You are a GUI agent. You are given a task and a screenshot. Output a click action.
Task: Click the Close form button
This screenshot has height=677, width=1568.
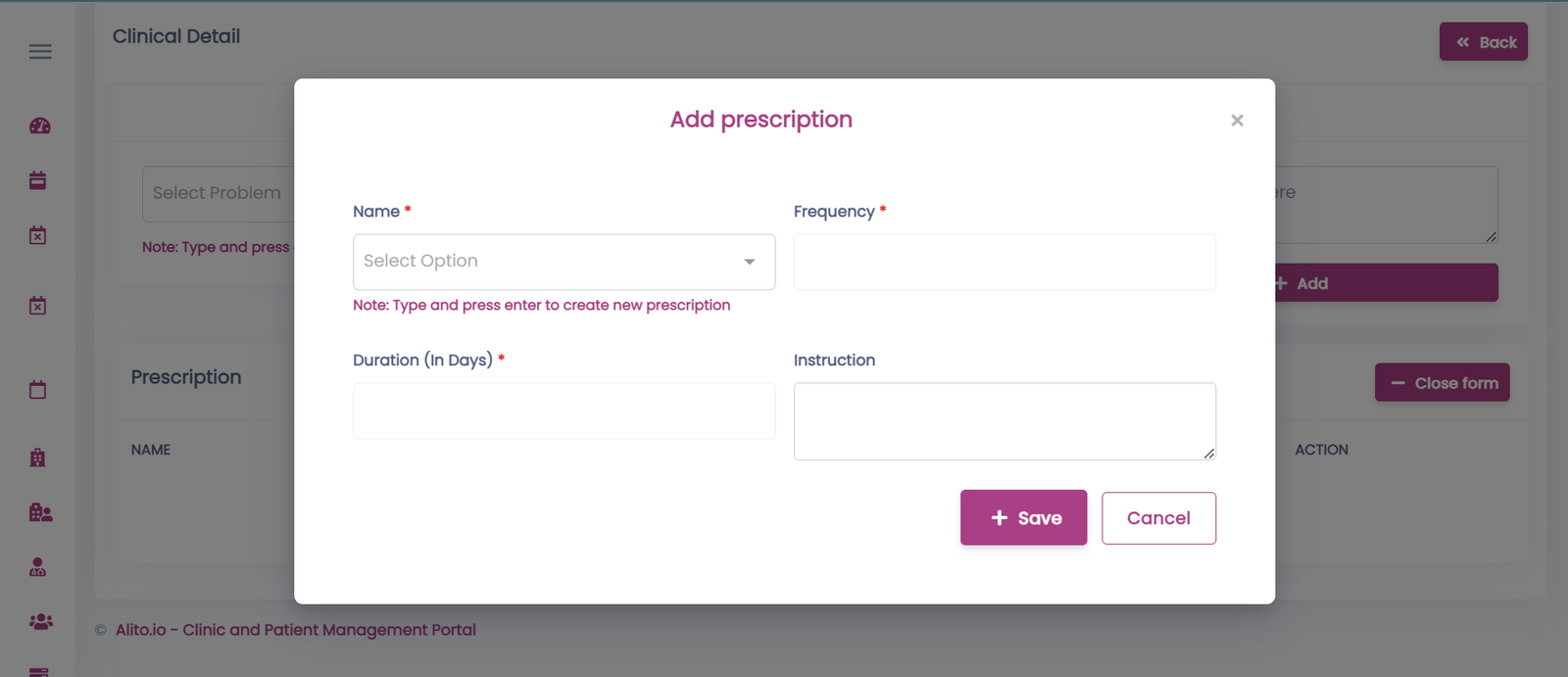[x=1443, y=383]
